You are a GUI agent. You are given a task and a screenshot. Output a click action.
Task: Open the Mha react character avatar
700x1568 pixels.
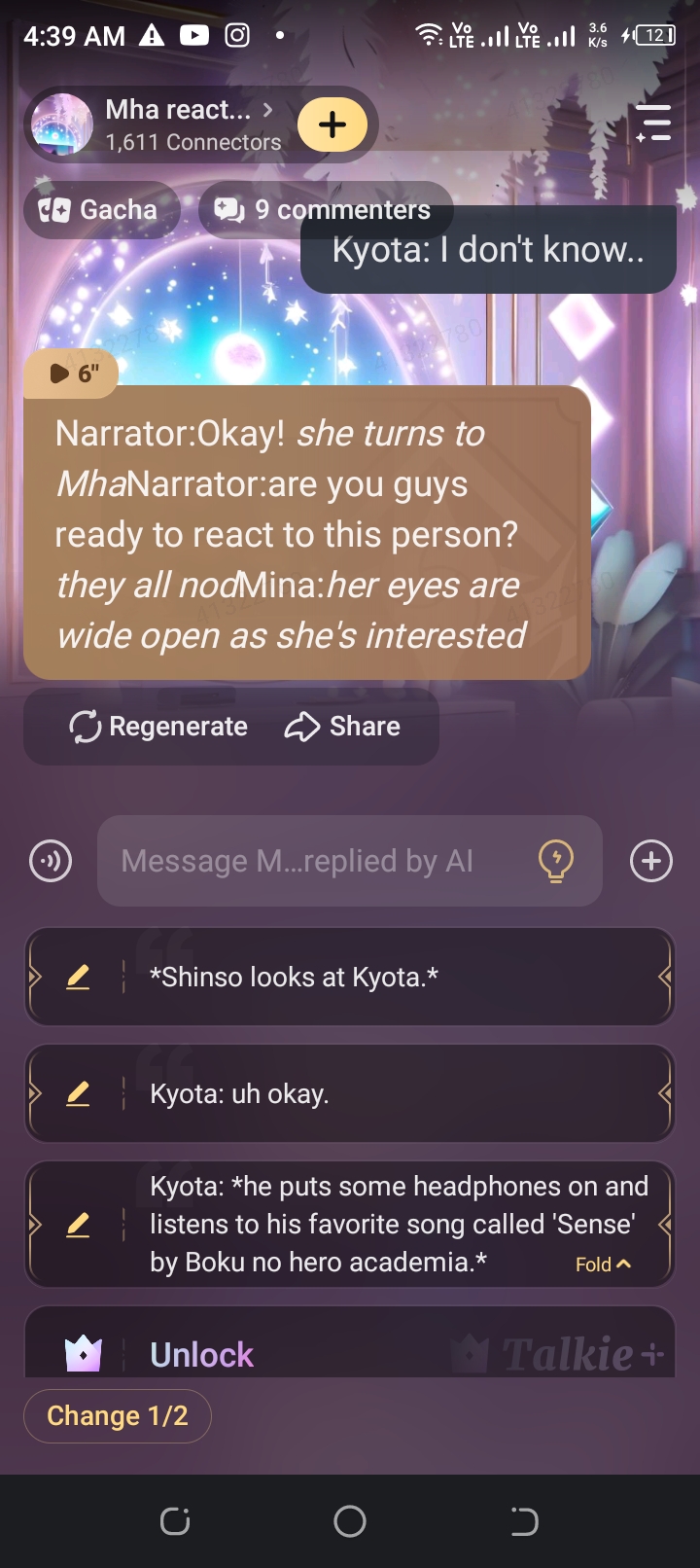(x=62, y=125)
